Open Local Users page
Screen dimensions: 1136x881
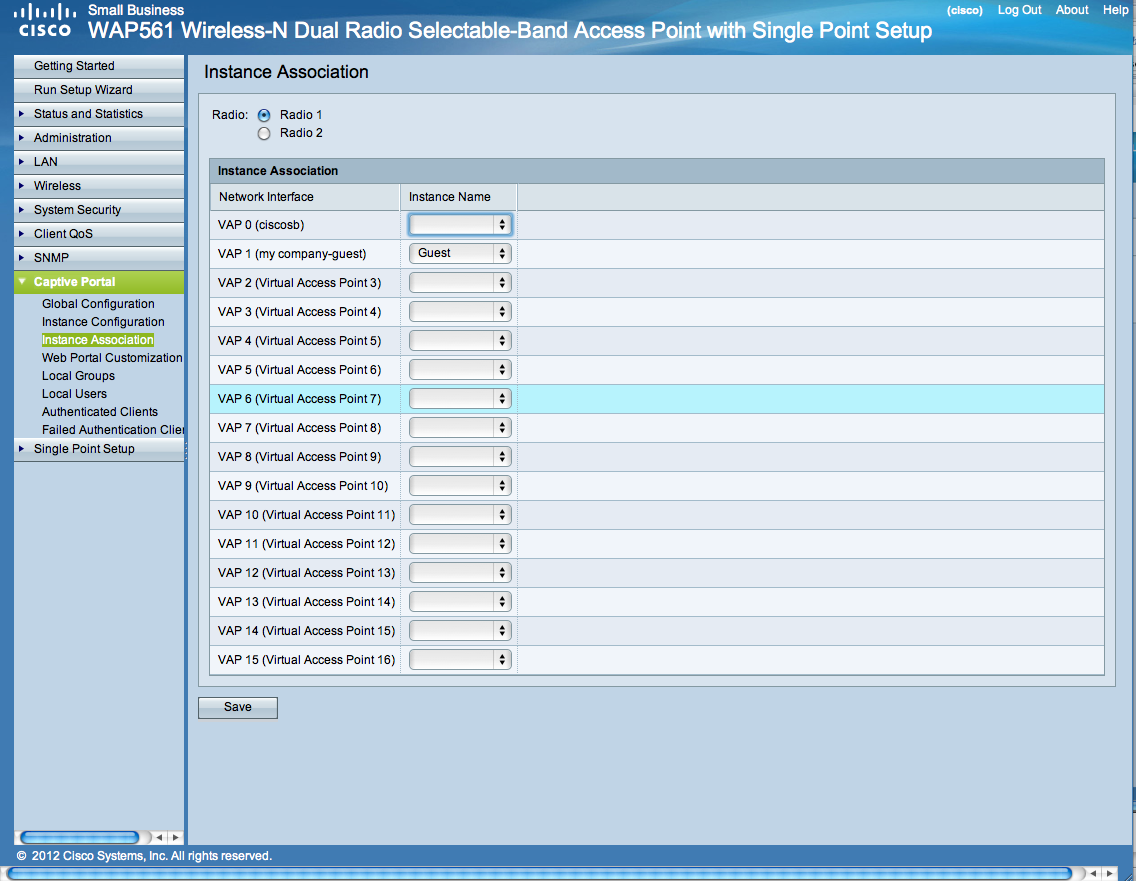click(74, 394)
